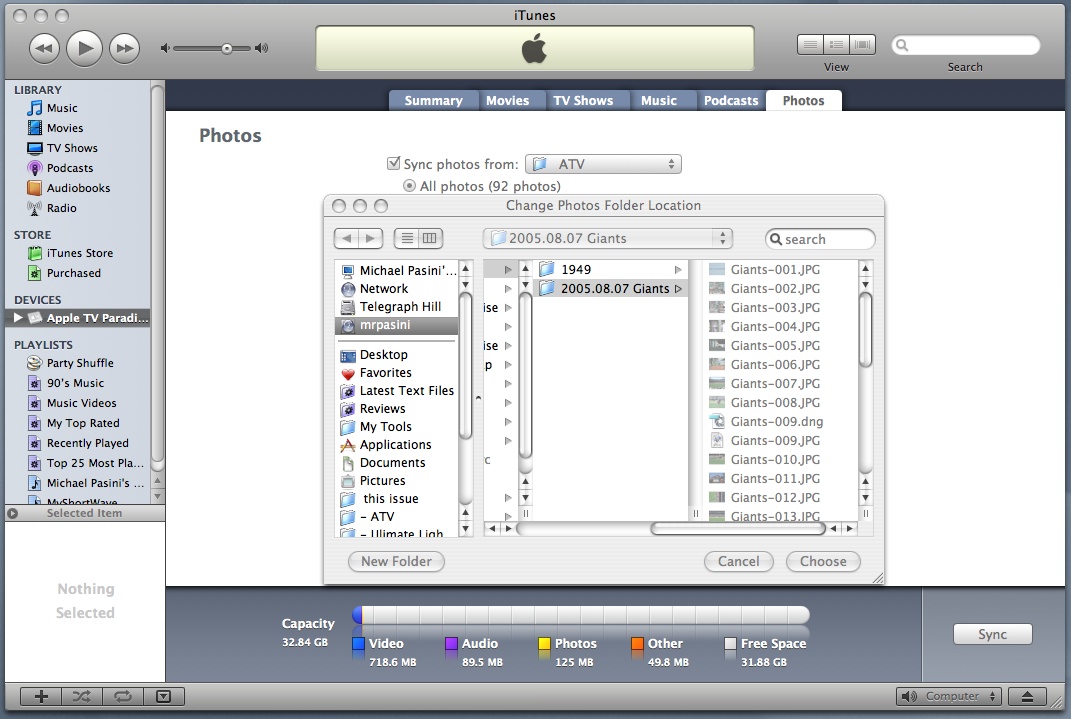Viewport: 1071px width, 719px height.
Task: Switch to the Podcasts tab
Action: click(730, 101)
